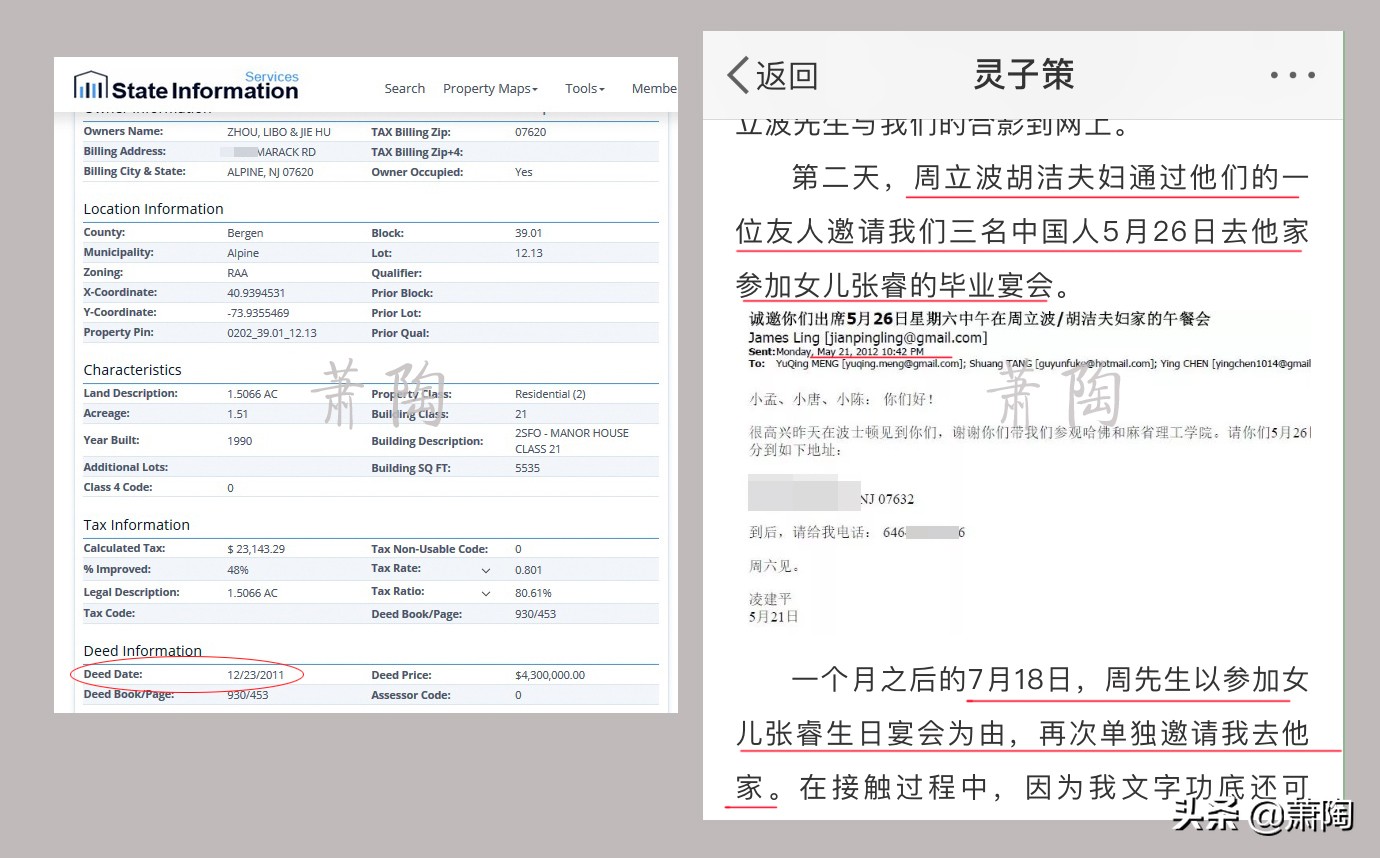Open the Member menu item
The height and width of the screenshot is (858, 1380).
pyautogui.click(x=654, y=88)
